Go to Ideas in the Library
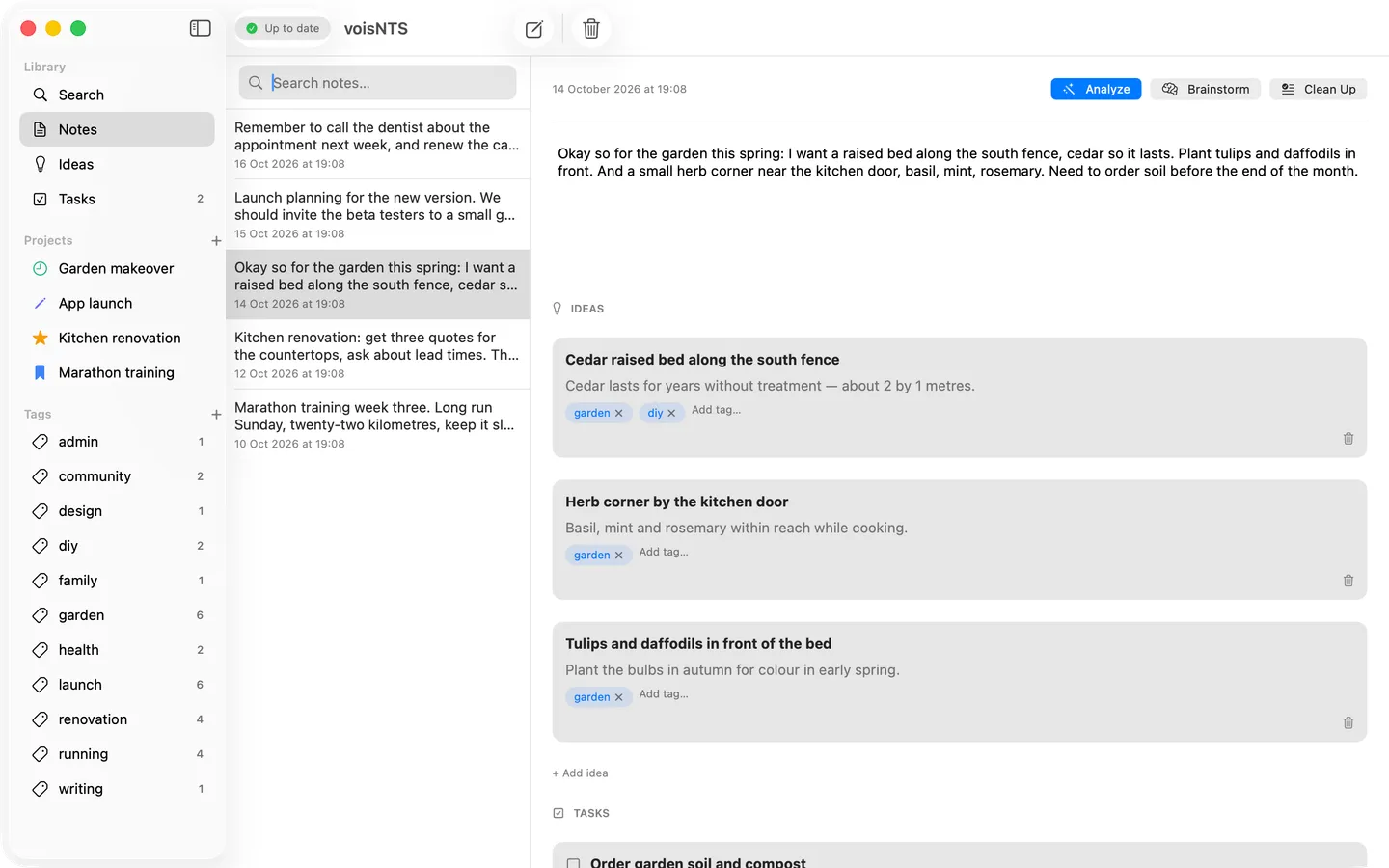 click(117, 164)
